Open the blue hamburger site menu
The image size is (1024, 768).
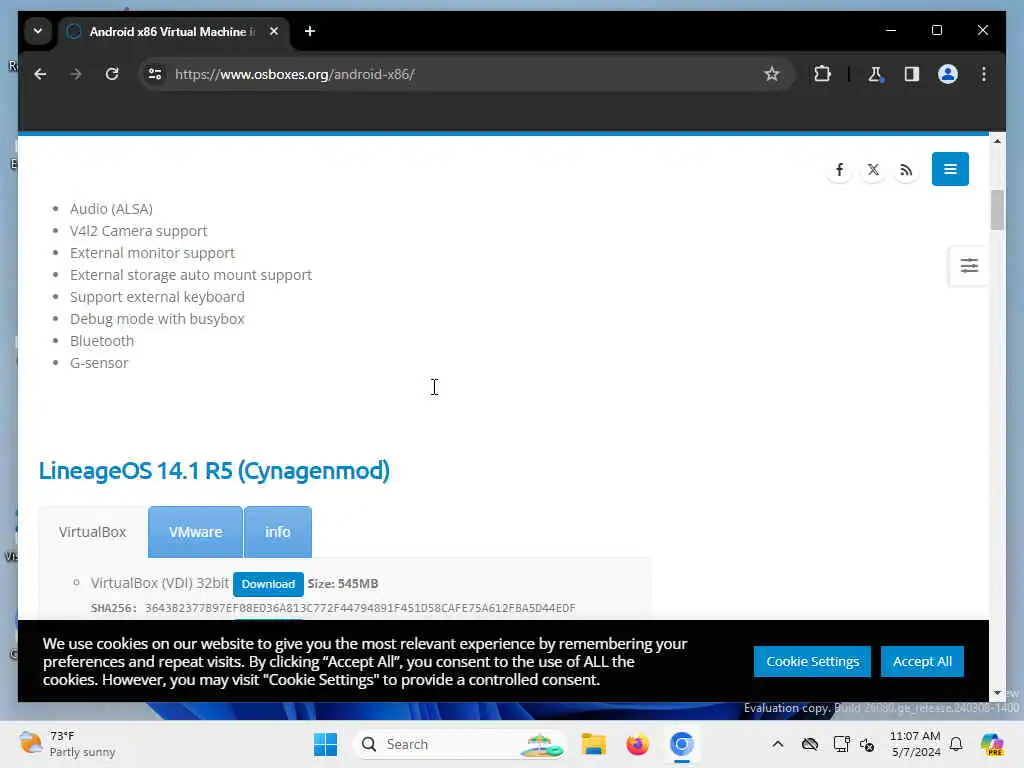pos(950,169)
